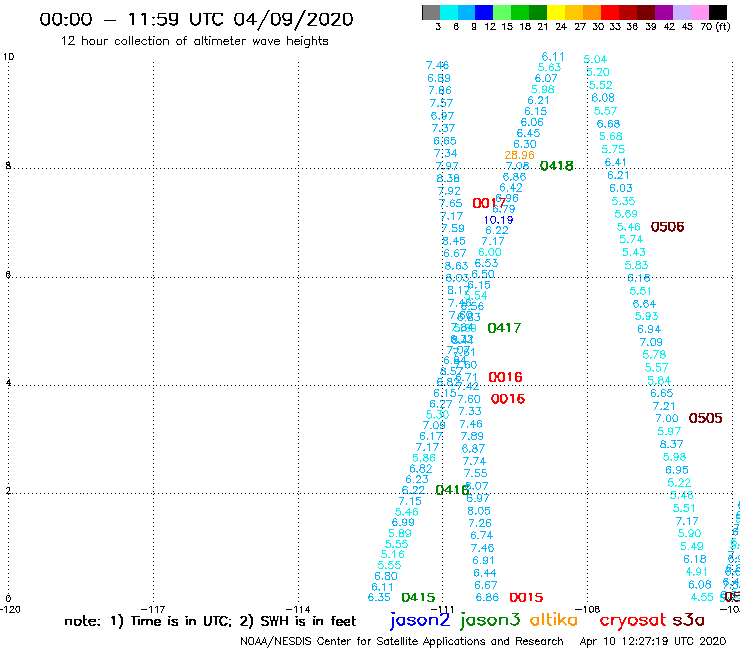740x650 pixels.
Task: Click the cryosat satellite legend name
Action: coord(632,620)
